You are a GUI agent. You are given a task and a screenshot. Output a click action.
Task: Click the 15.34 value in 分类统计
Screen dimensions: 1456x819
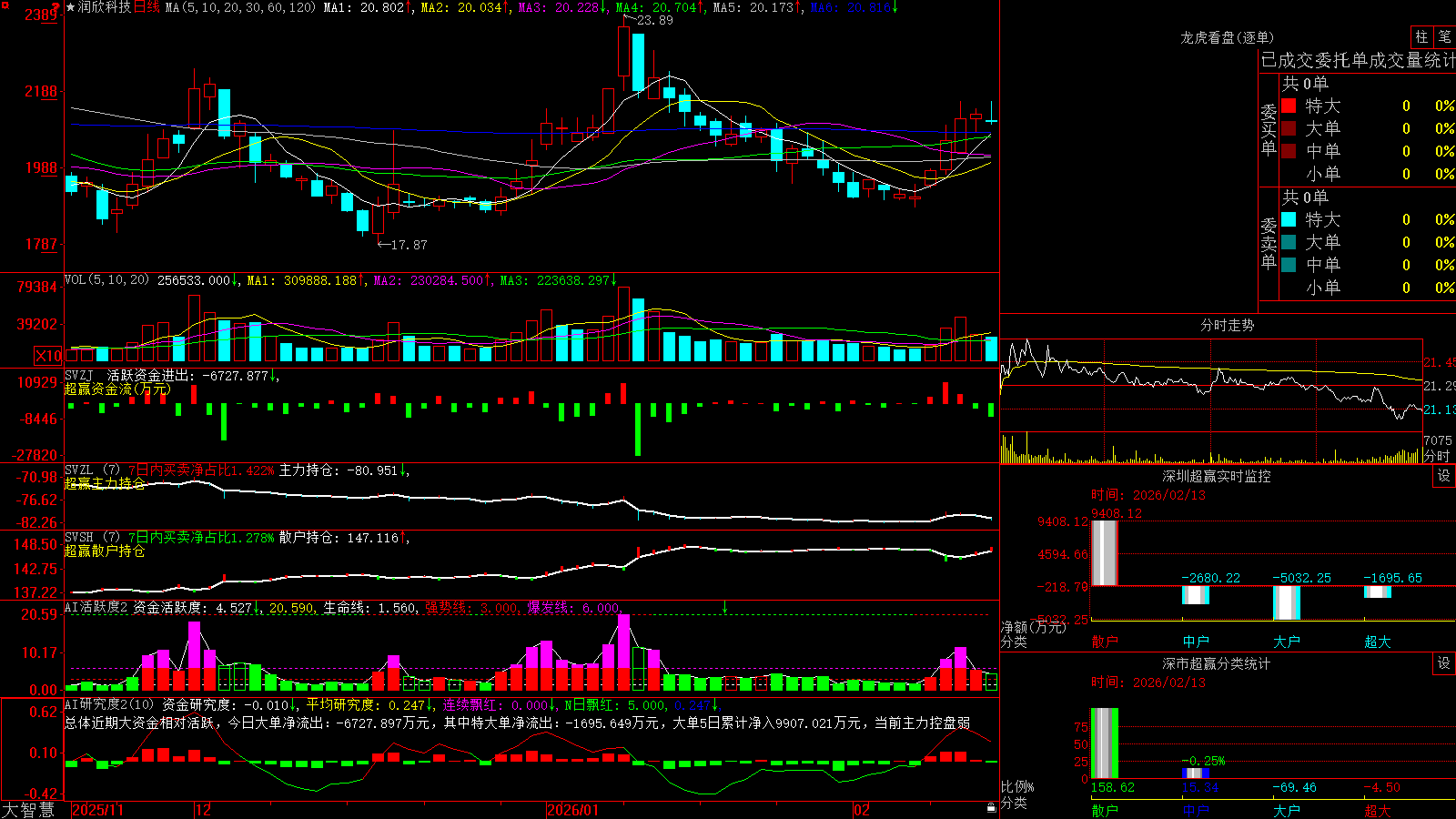click(x=1200, y=787)
